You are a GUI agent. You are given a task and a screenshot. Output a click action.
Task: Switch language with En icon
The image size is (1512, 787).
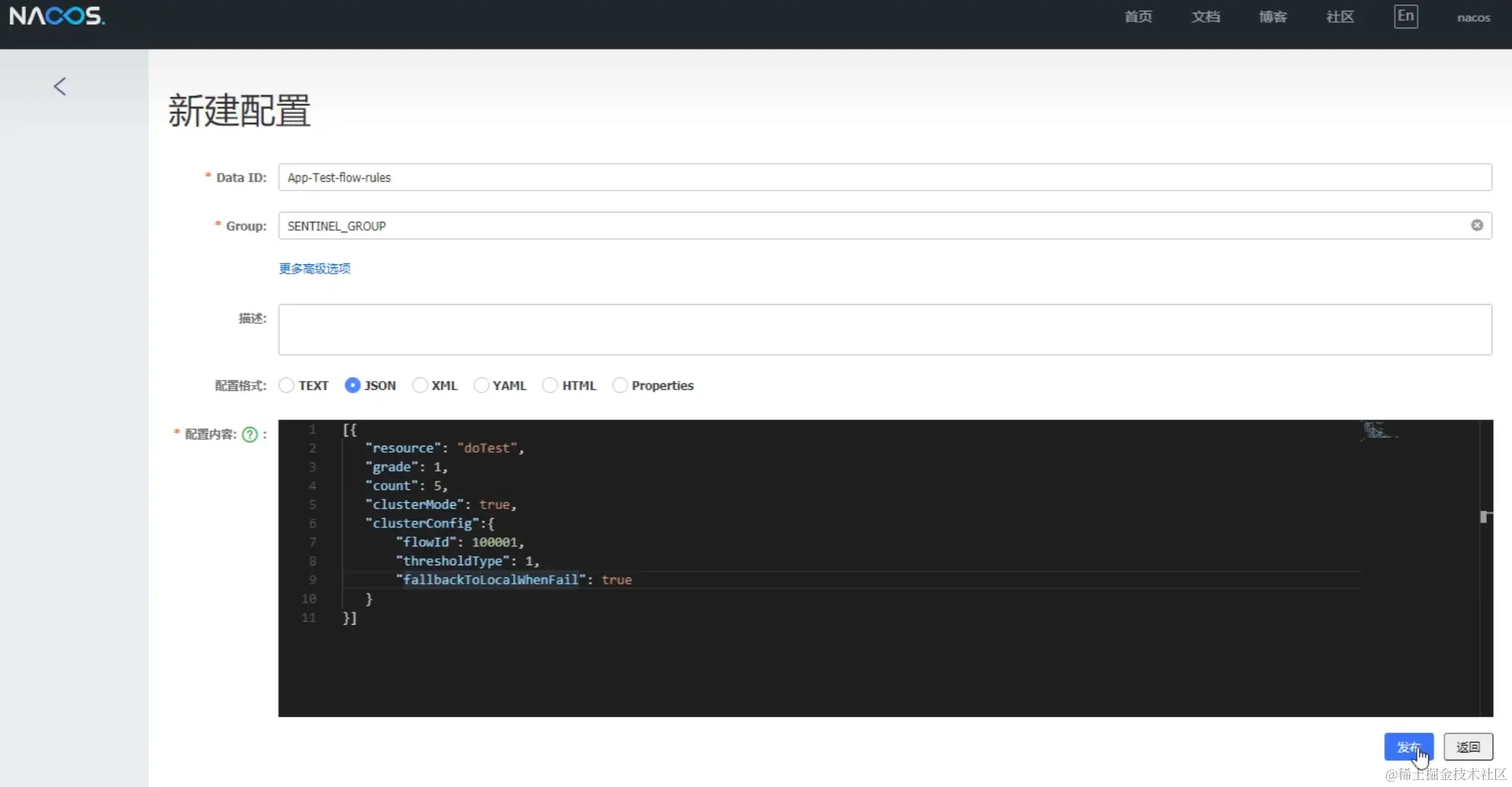[1405, 16]
